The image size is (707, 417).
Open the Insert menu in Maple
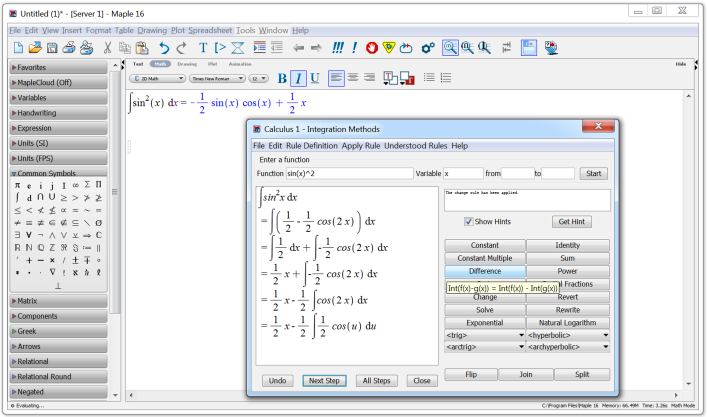click(72, 30)
